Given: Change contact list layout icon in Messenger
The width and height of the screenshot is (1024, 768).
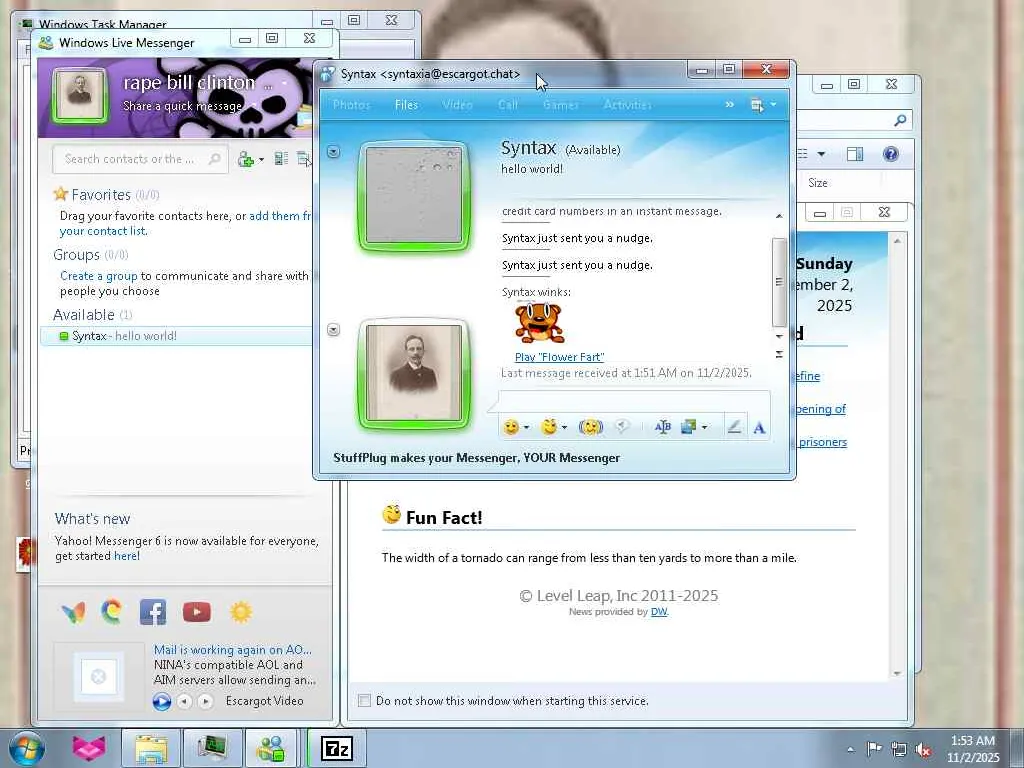Looking at the screenshot, I should [x=281, y=159].
